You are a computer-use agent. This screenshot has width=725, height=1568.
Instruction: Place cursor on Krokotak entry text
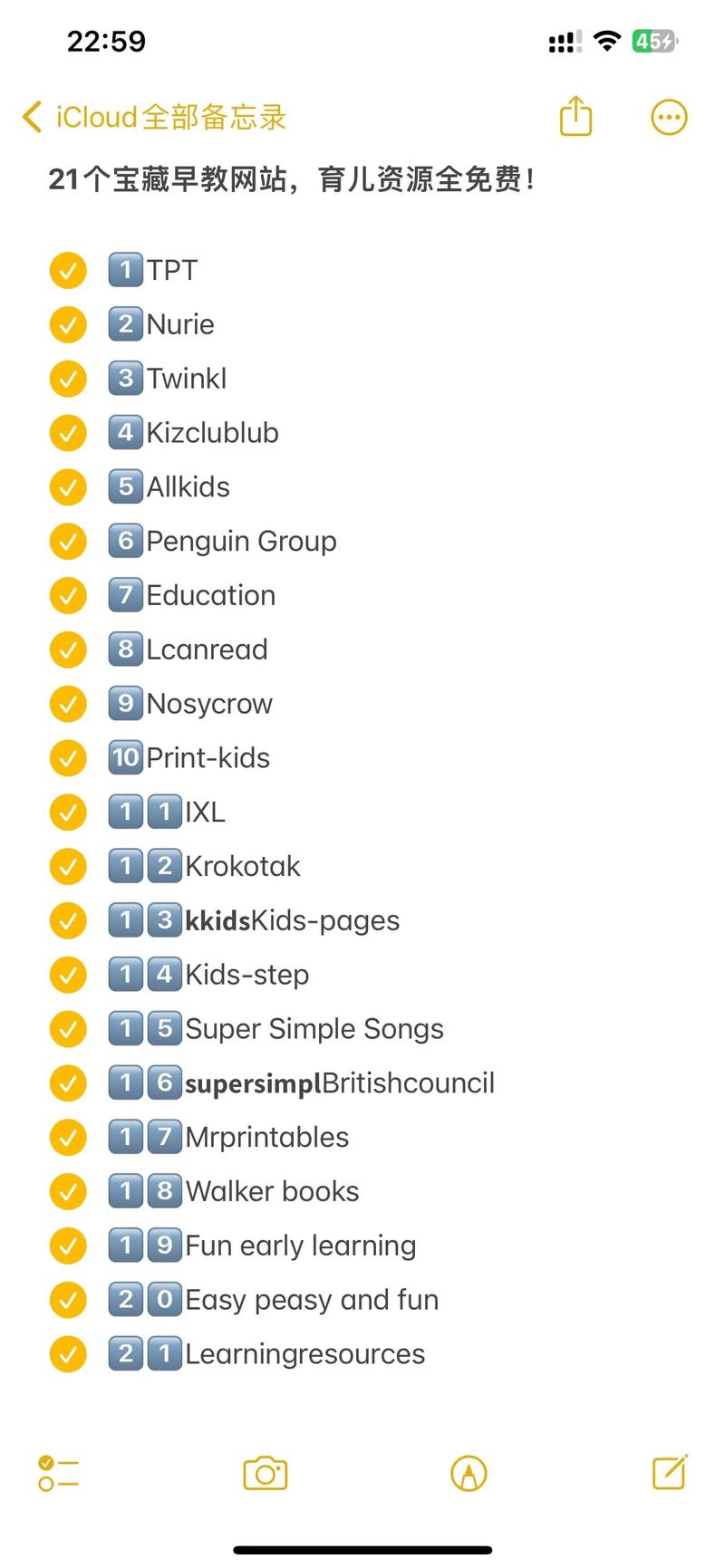click(242, 867)
